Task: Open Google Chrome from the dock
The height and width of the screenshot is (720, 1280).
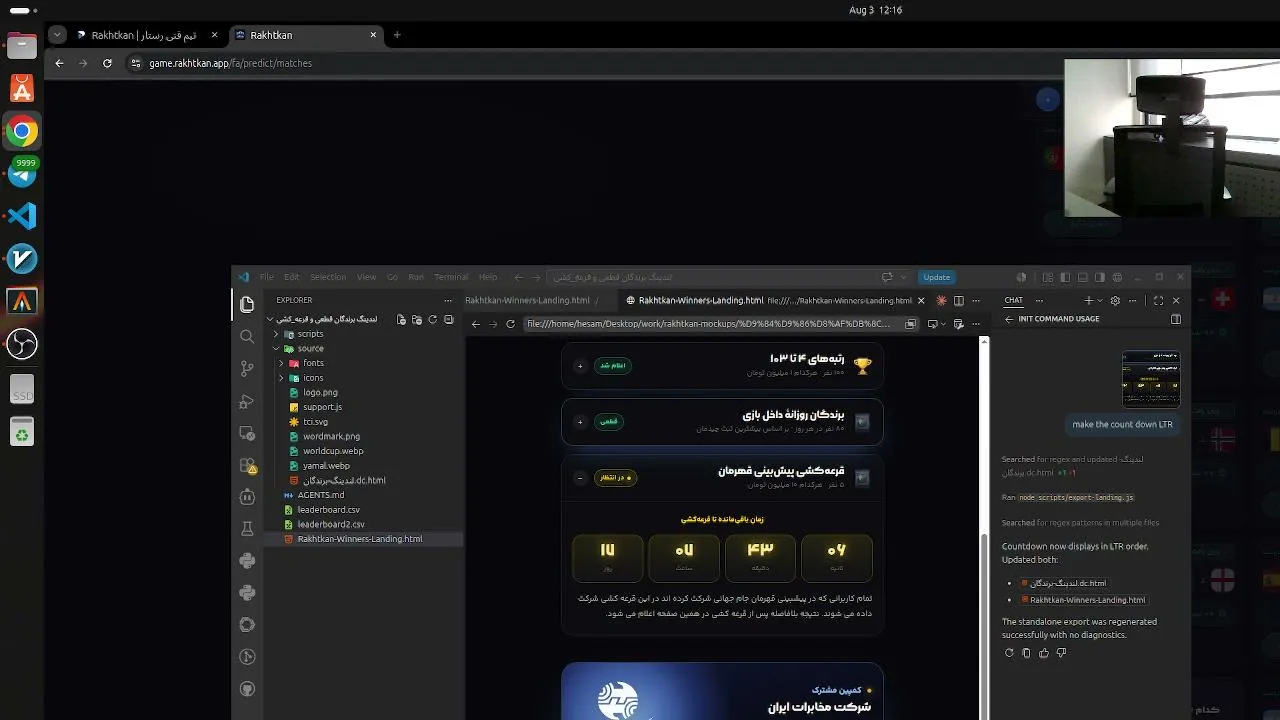Action: 22,131
